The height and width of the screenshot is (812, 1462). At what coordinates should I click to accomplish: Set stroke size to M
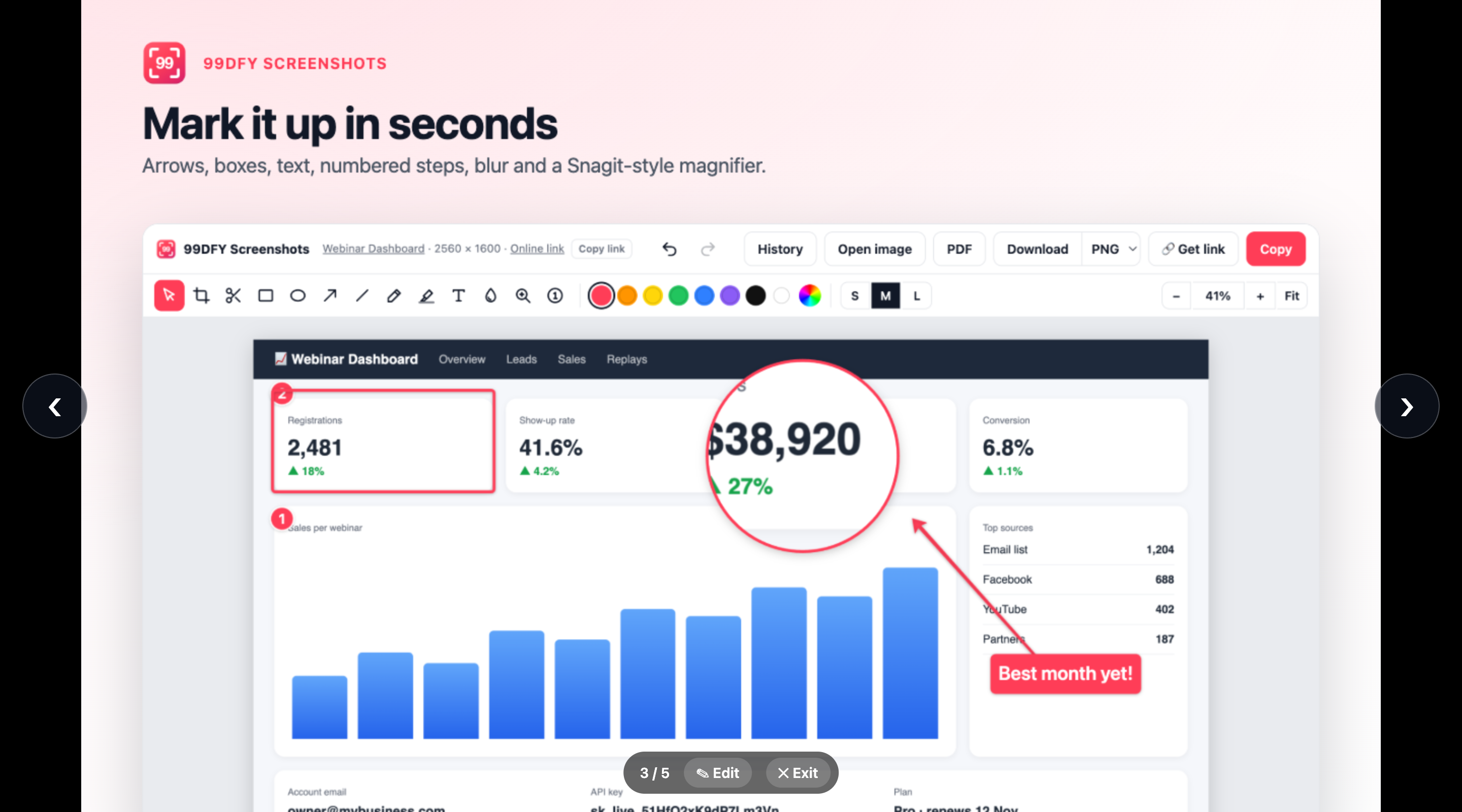coord(885,296)
